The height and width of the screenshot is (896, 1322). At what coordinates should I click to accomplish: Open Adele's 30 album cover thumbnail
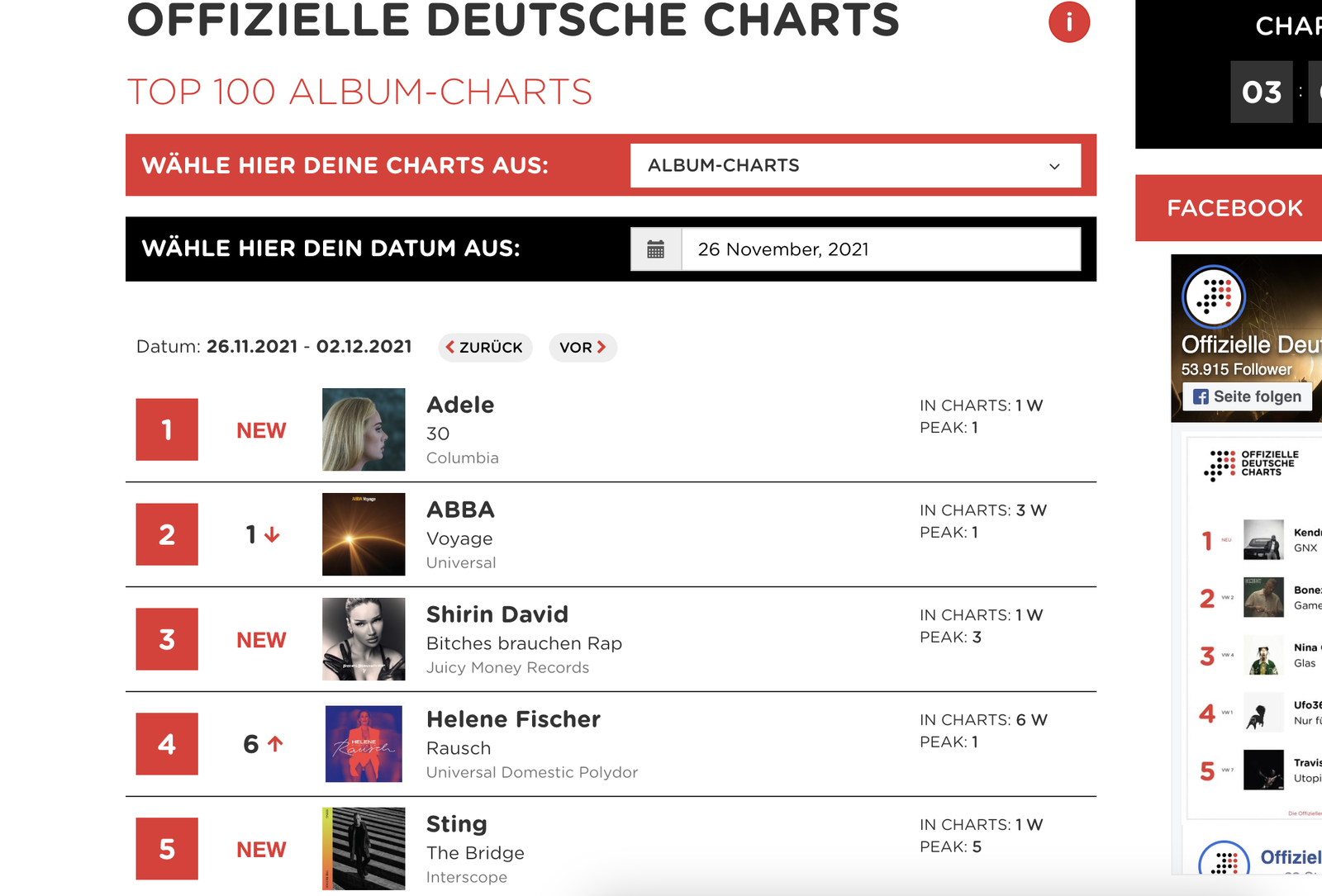pyautogui.click(x=363, y=429)
